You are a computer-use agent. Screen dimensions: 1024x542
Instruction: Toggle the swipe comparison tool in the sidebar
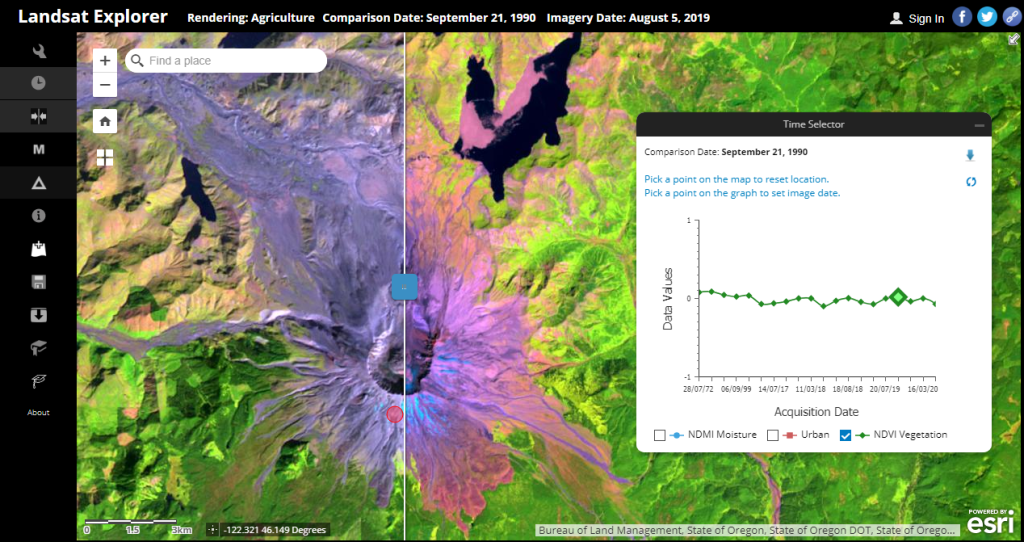coord(39,116)
